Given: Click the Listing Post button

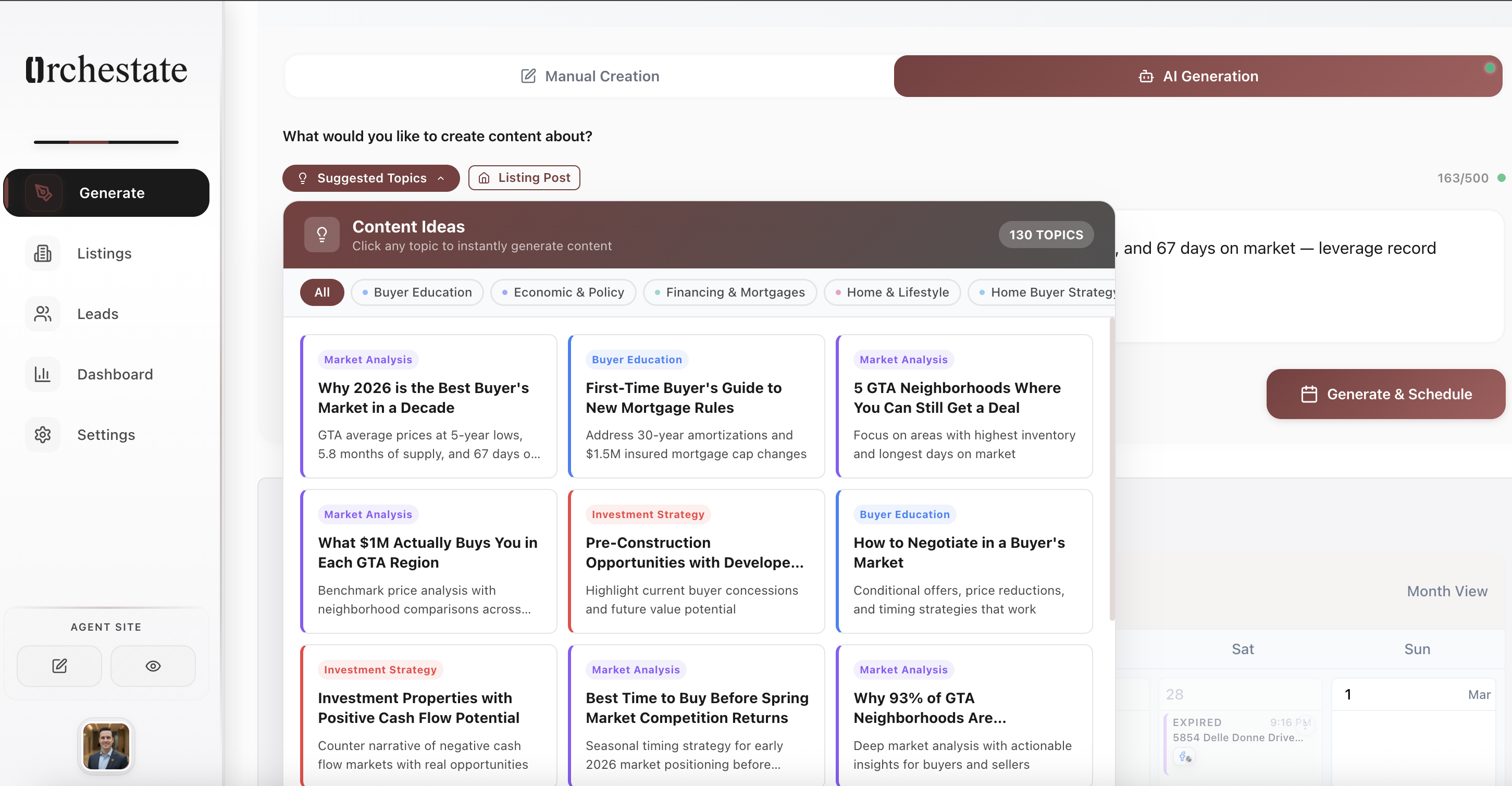Looking at the screenshot, I should 524,178.
